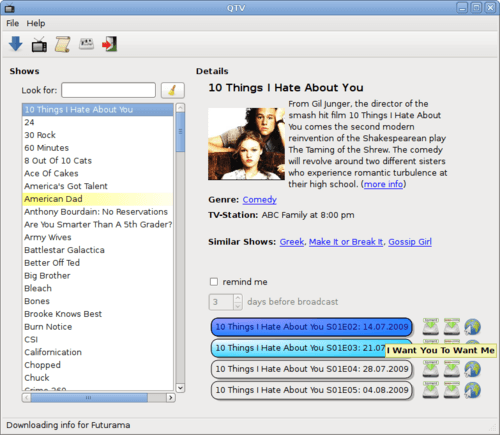Screen dimensions: 500x435
Task: Click the shows list vertical scrollbar handle
Action: click(x=180, y=132)
